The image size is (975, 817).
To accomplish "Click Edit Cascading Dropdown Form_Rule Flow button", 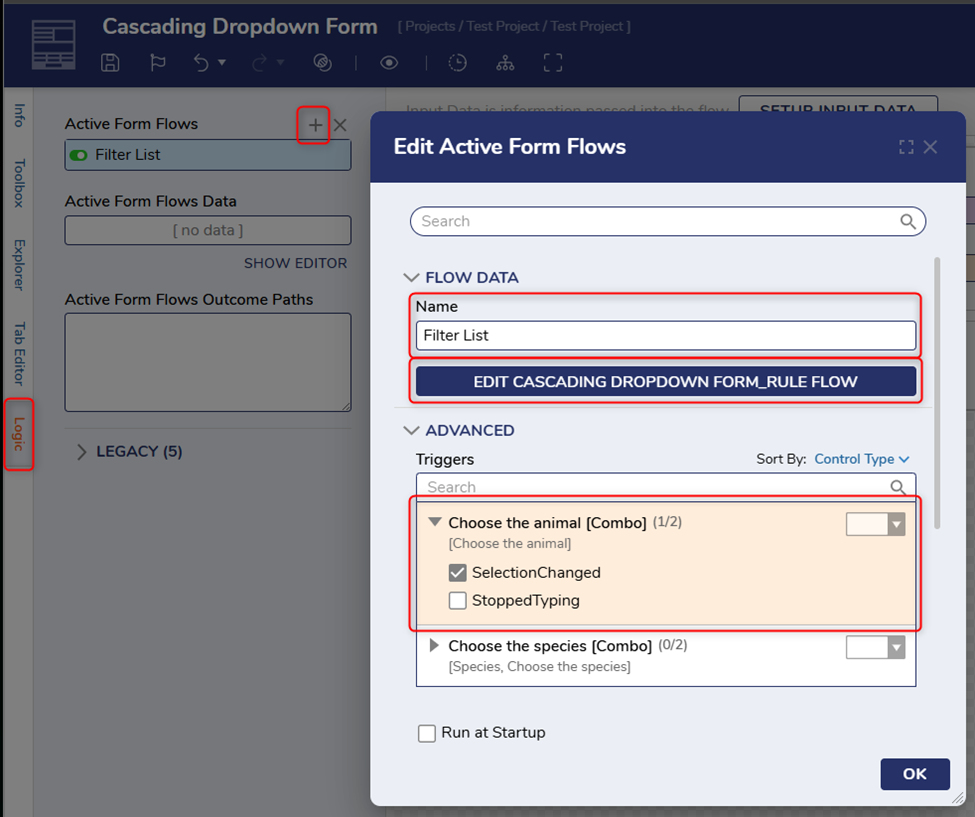I will 665,381.
